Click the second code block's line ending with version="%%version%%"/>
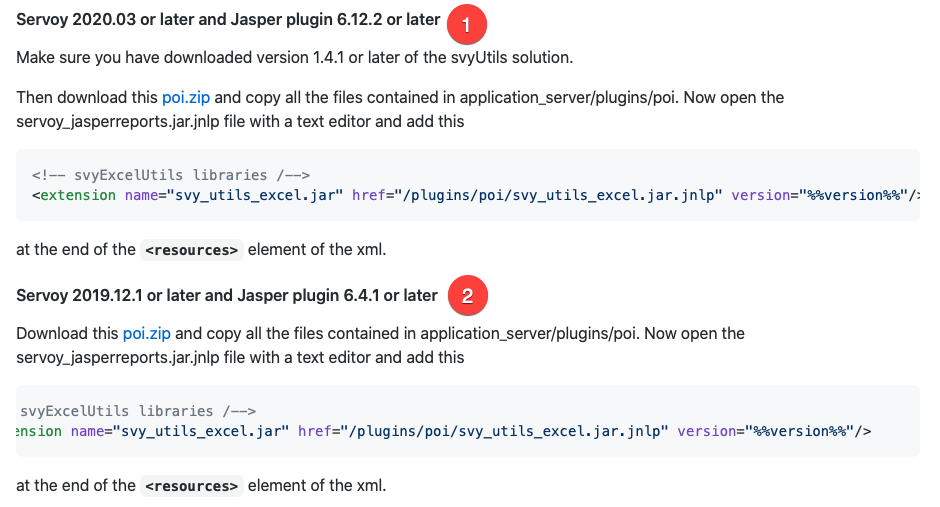This screenshot has height=507, width=940. (444, 431)
